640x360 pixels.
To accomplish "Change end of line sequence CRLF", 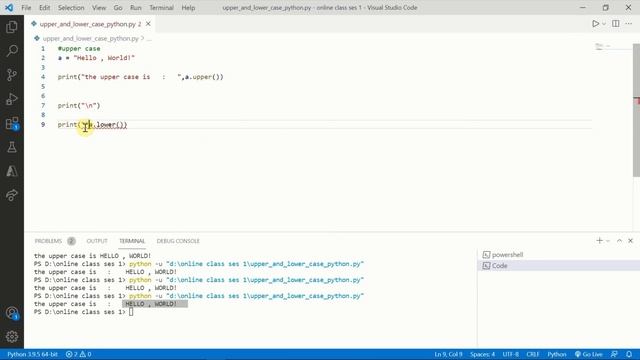I will tap(533, 354).
